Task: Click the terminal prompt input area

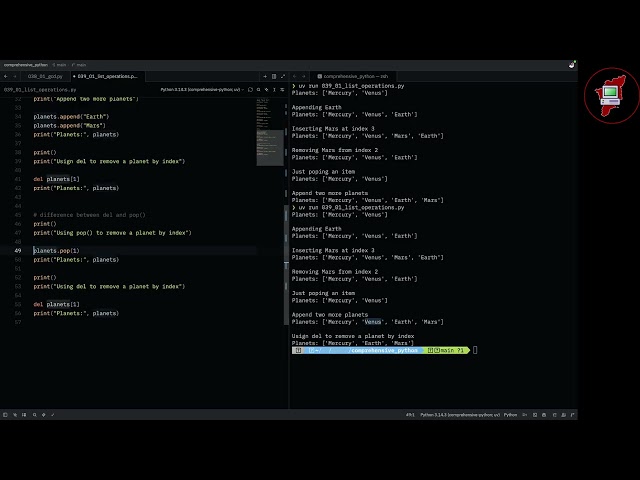Action: [x=475, y=350]
